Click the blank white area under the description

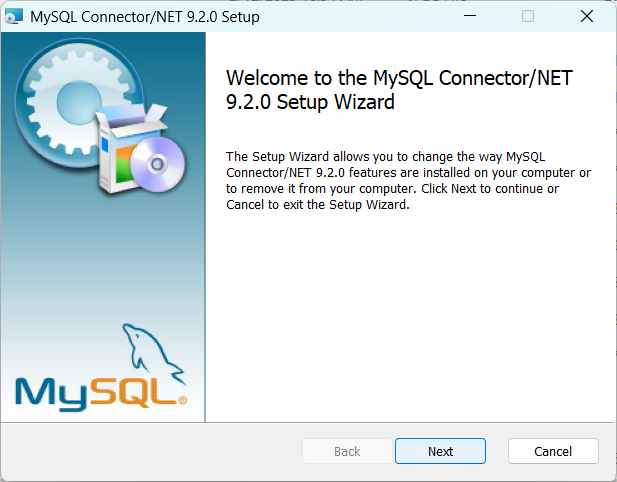pos(410,310)
